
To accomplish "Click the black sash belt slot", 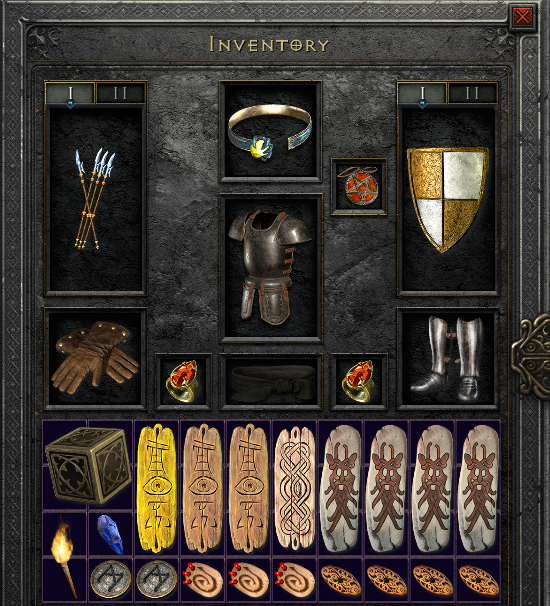I will pyautogui.click(x=271, y=381).
